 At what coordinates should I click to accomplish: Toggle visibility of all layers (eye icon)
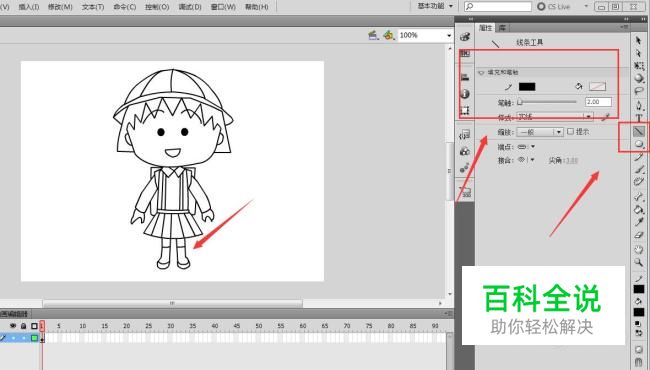13,326
